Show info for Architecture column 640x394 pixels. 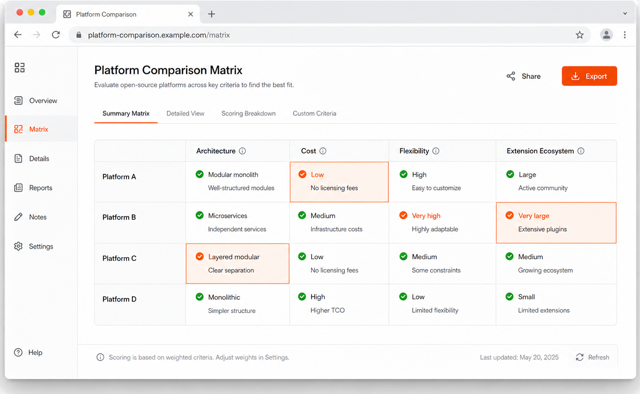click(242, 151)
